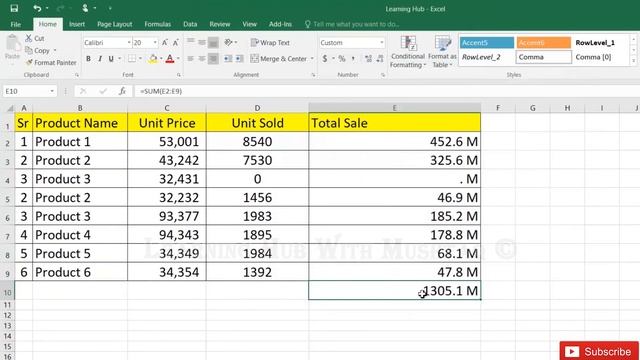Open the Calibri font name dropdown
This screenshot has width=640, height=360.
(129, 42)
